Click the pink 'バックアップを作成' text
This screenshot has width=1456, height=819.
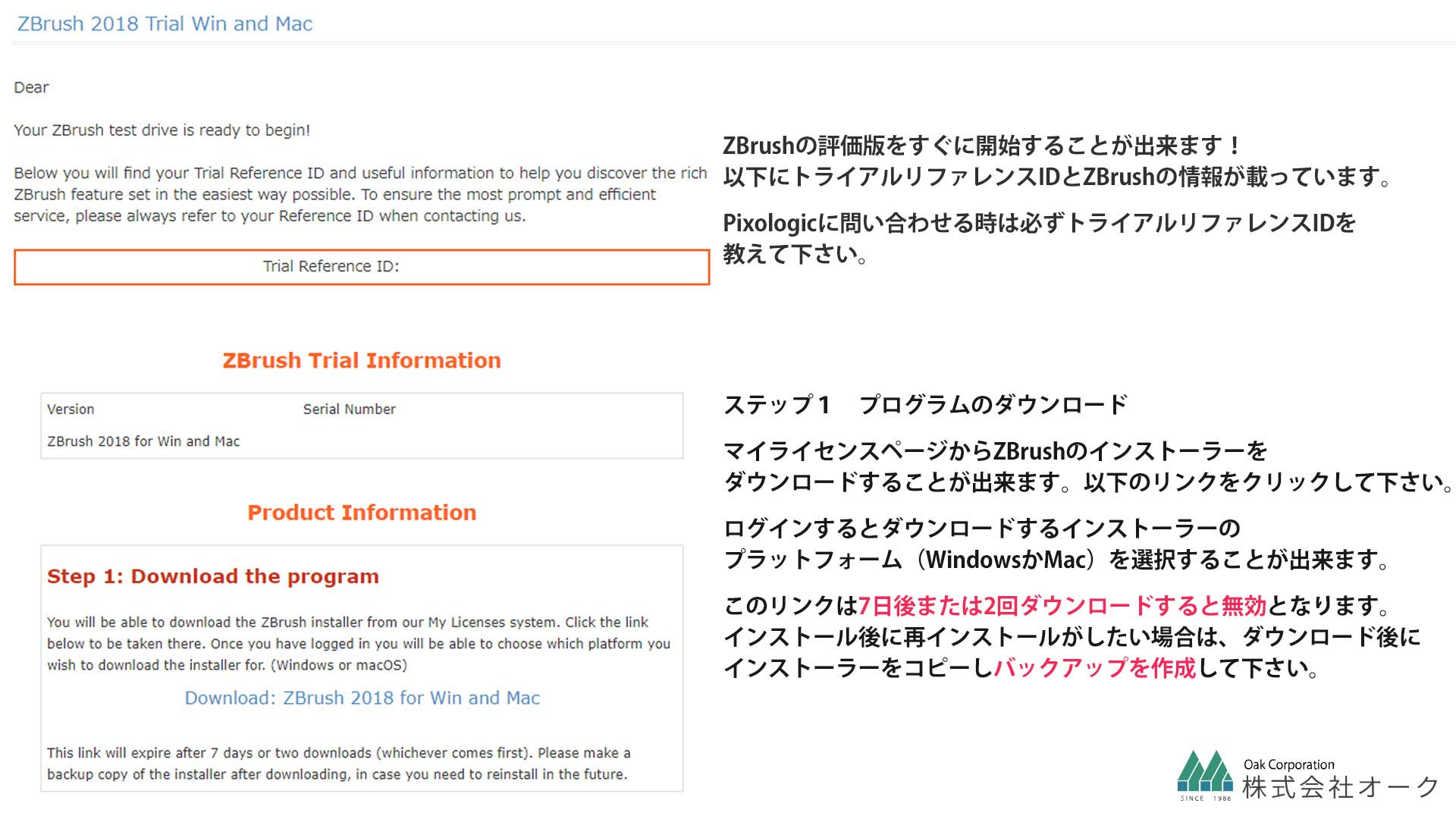pos(1094,668)
